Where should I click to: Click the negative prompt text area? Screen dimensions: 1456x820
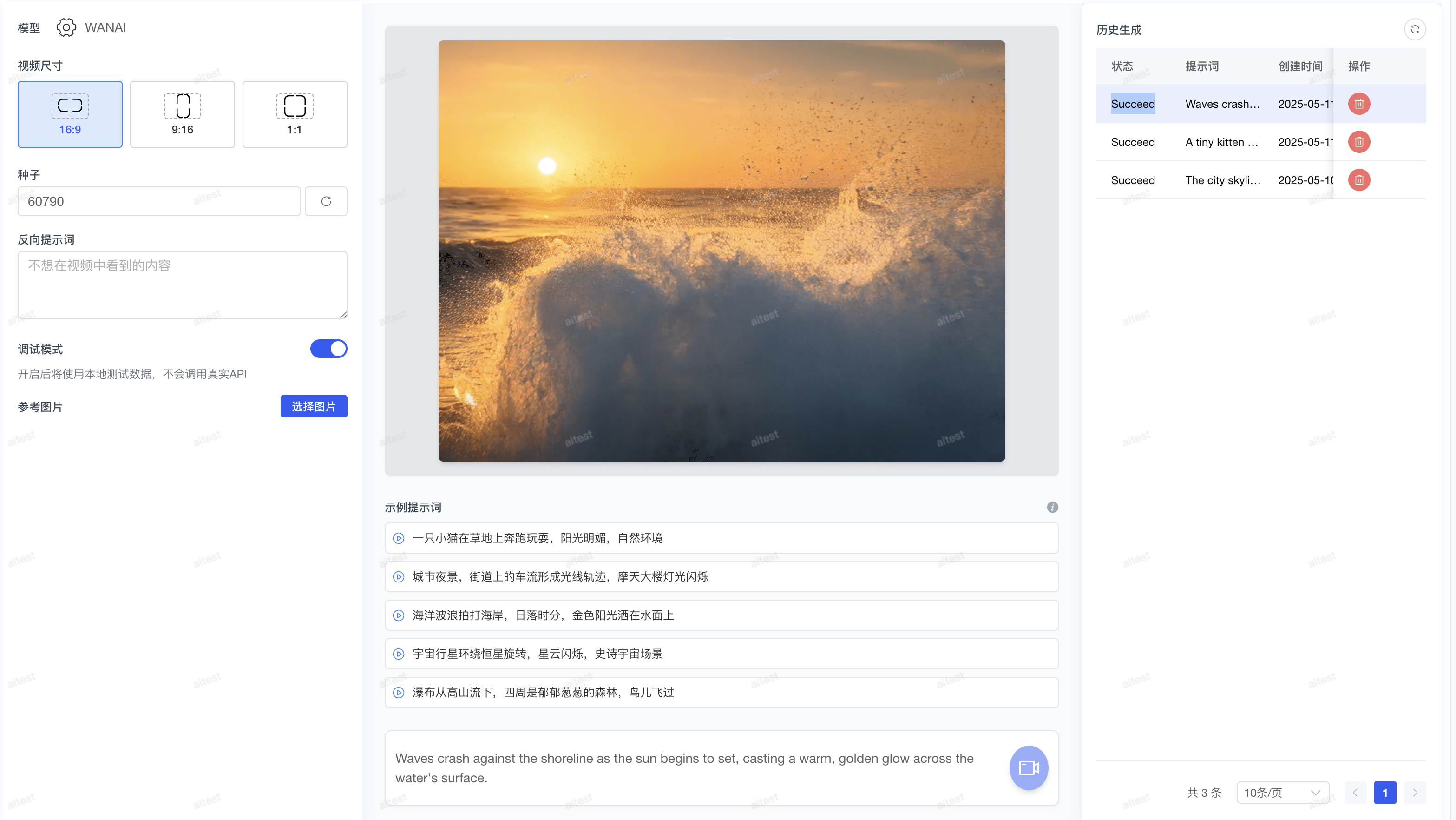point(182,285)
